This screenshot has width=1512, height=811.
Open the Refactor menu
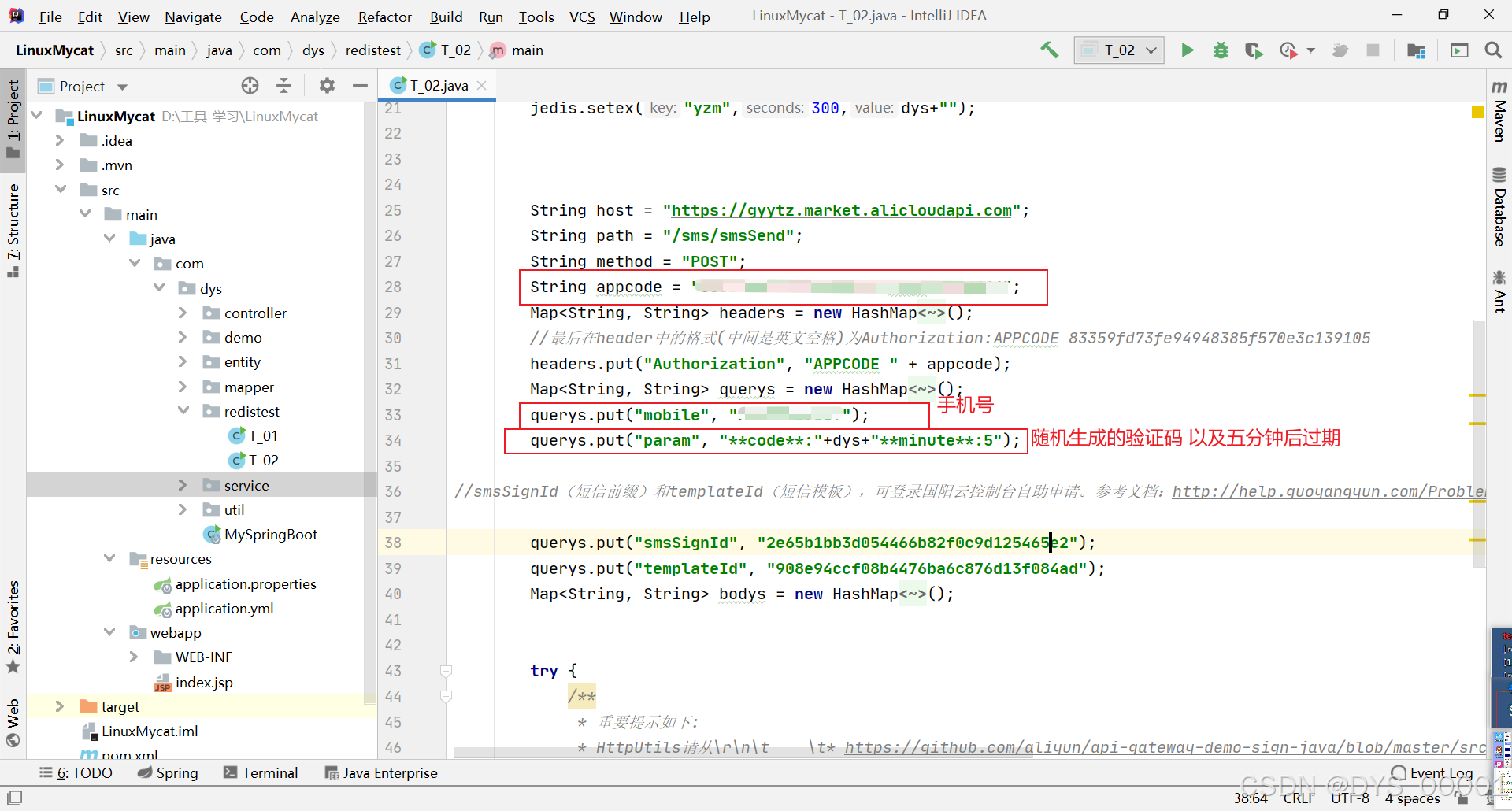click(x=385, y=17)
